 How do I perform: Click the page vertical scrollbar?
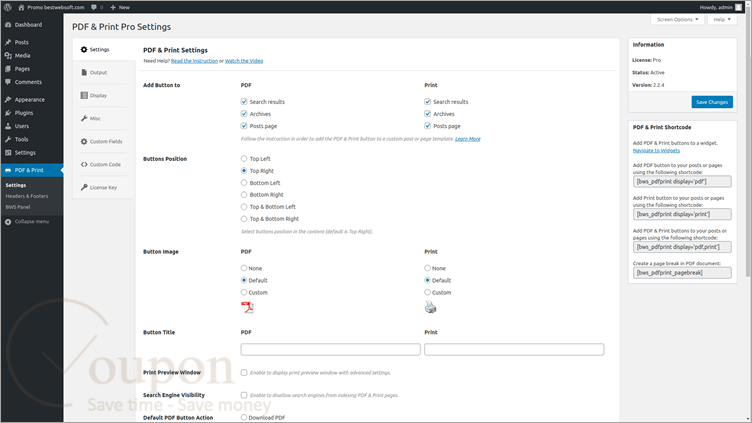pyautogui.click(x=748, y=144)
